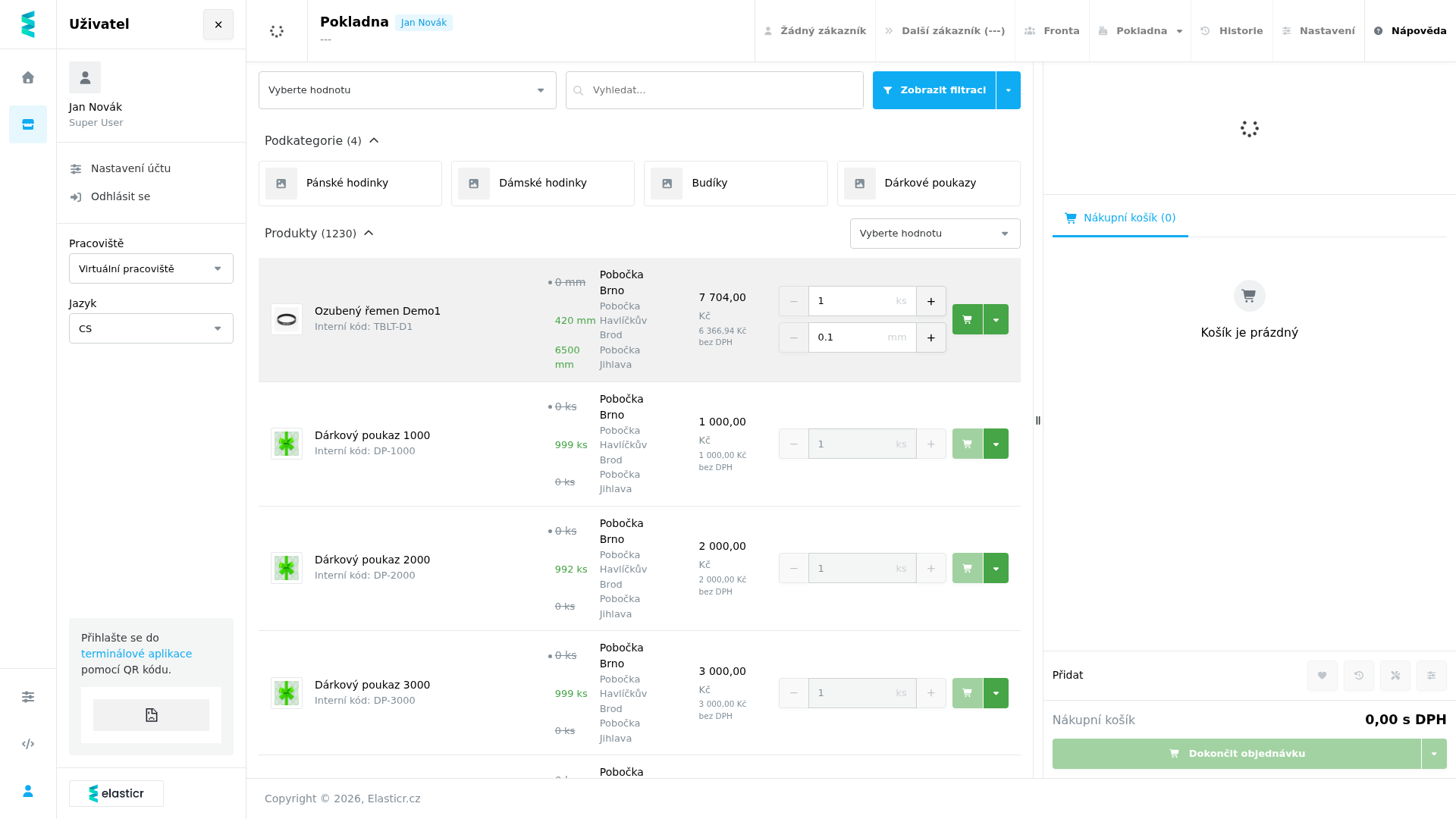Follow the terminálové aplikace link
The image size is (1456, 819).
pos(136,654)
